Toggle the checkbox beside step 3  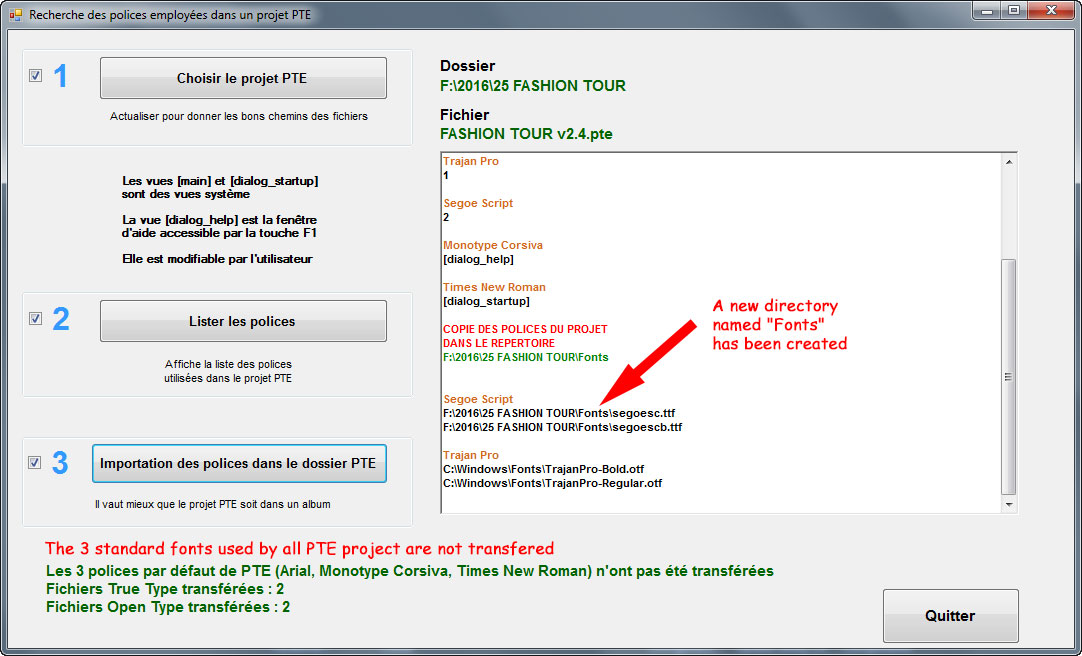click(x=35, y=463)
